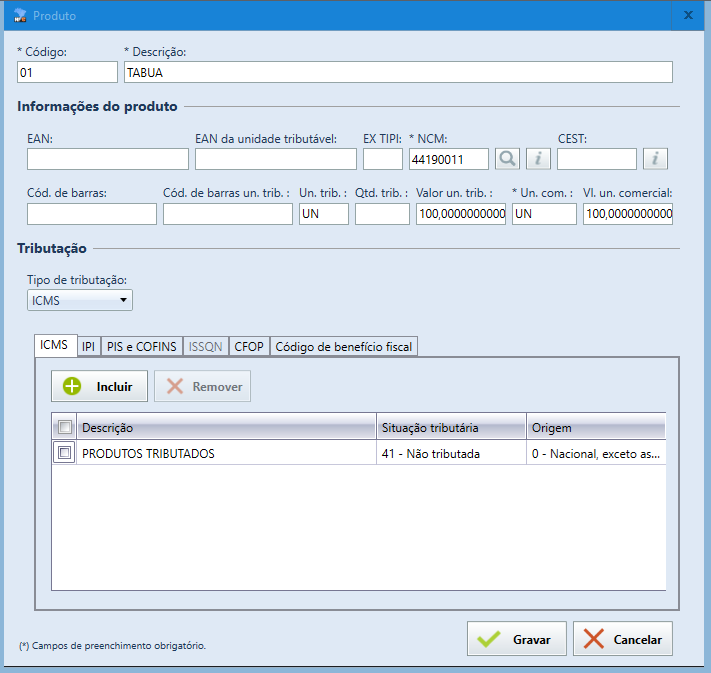The image size is (711, 673).
Task: Click the green plus Incluir button
Action: click(99, 386)
